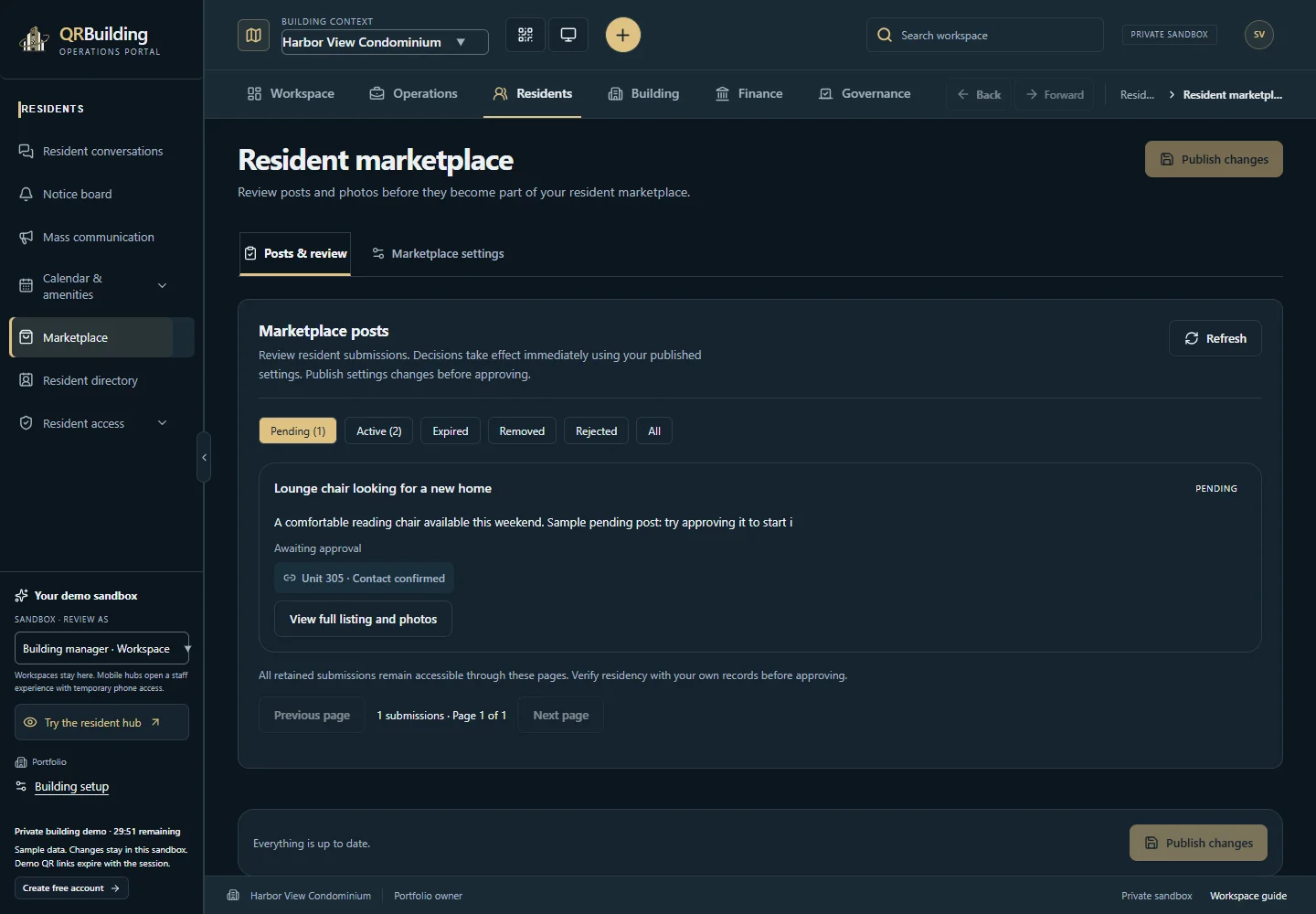
Task: Open the QR code scanner icon
Action: click(525, 35)
